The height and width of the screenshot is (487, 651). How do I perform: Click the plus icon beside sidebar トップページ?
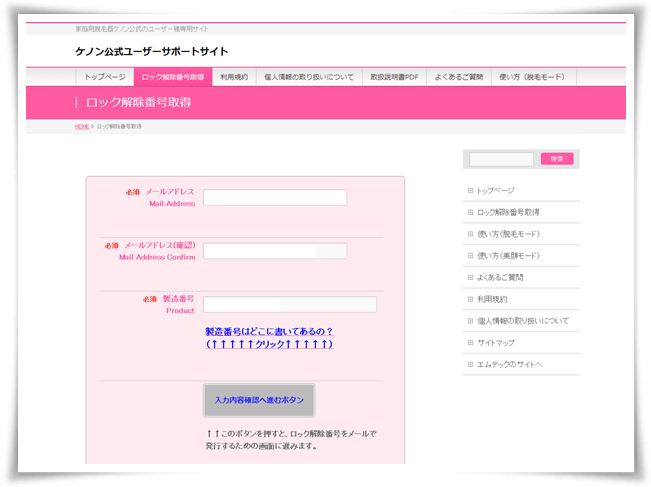click(470, 191)
